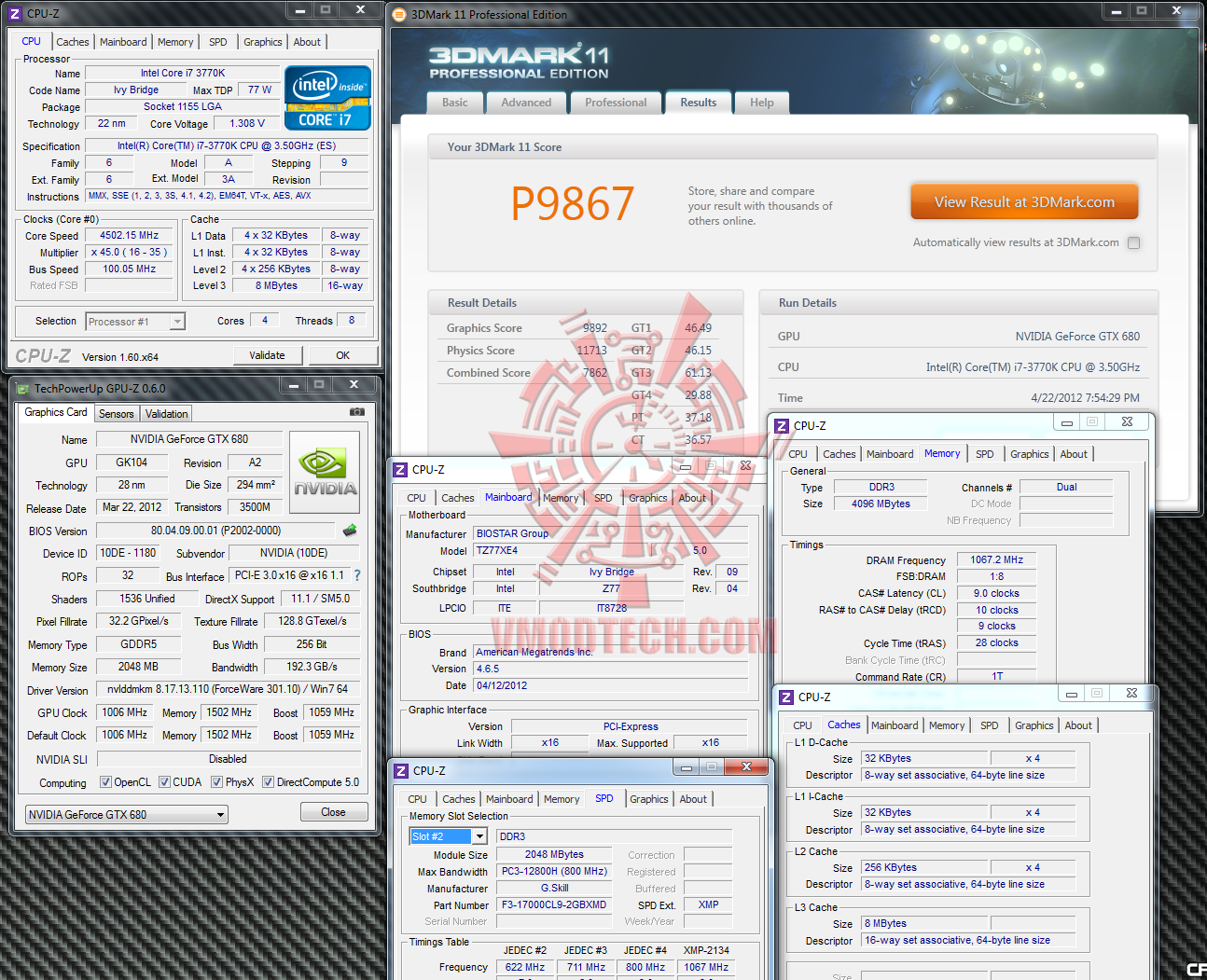Click the BIOS Brand American Megatrends Inc.

point(610,652)
